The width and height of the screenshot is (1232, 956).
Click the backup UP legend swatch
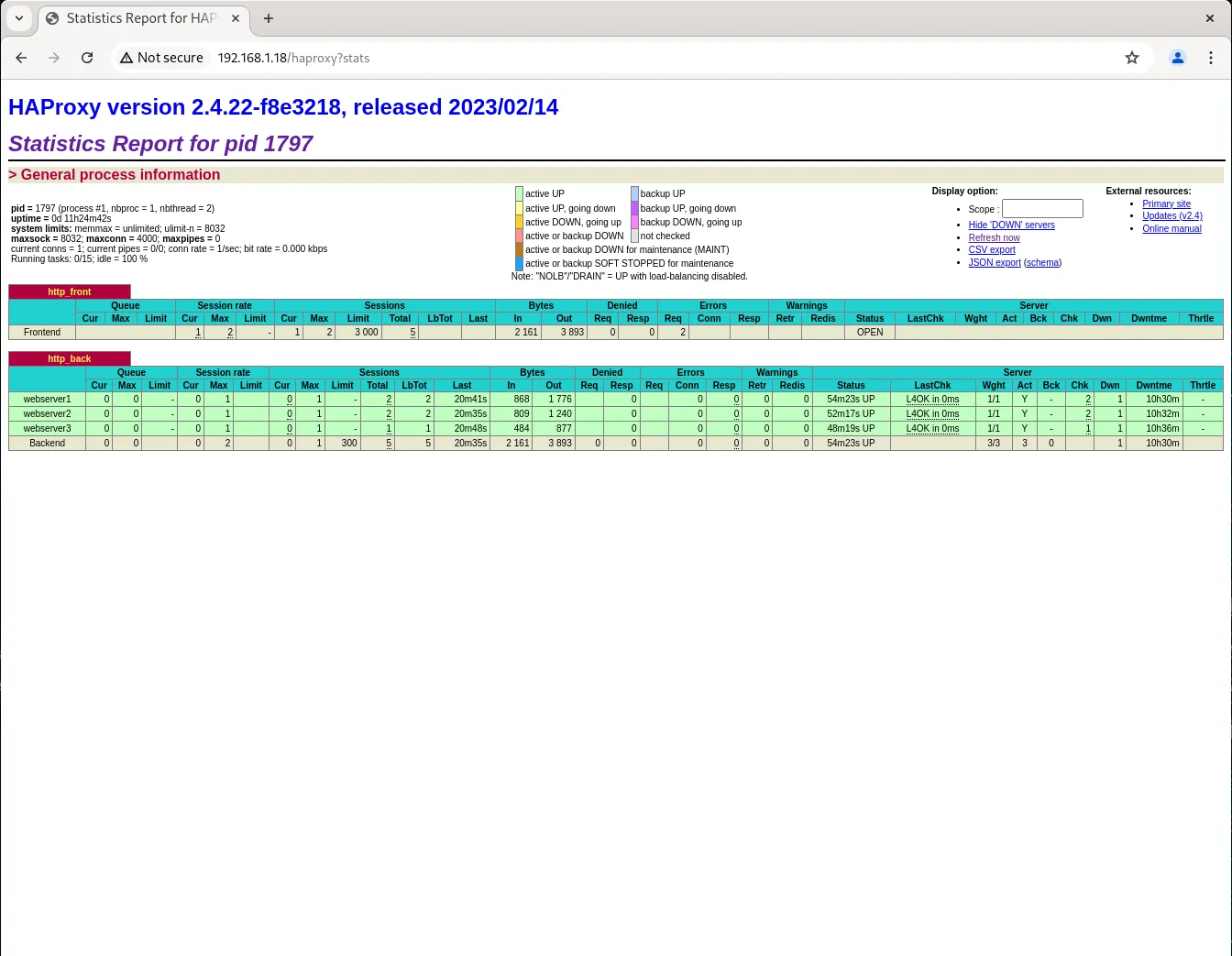pos(634,194)
